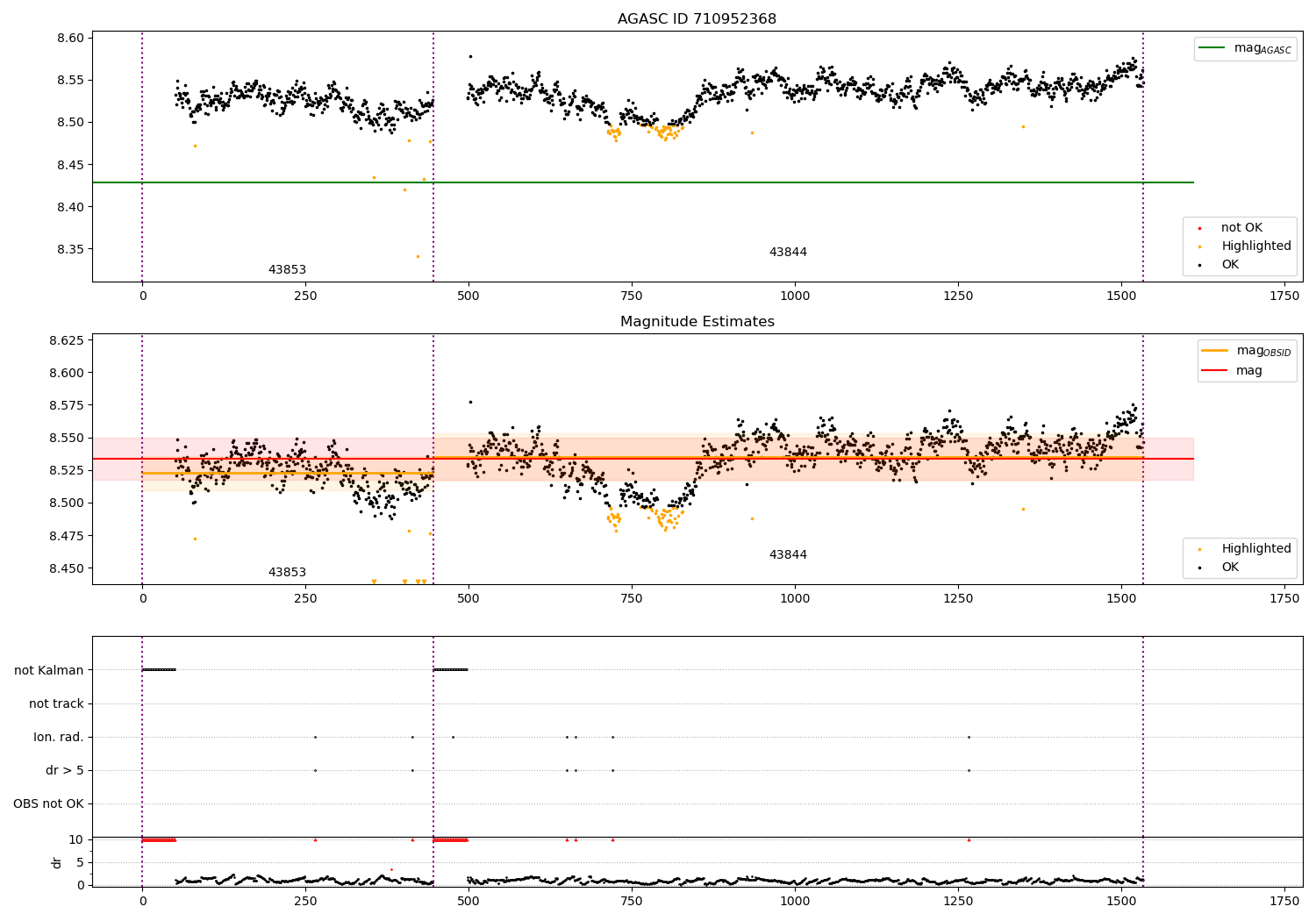Click the '10' tick on the dr axis
This screenshot has height=921, width=1316.
click(x=76, y=840)
